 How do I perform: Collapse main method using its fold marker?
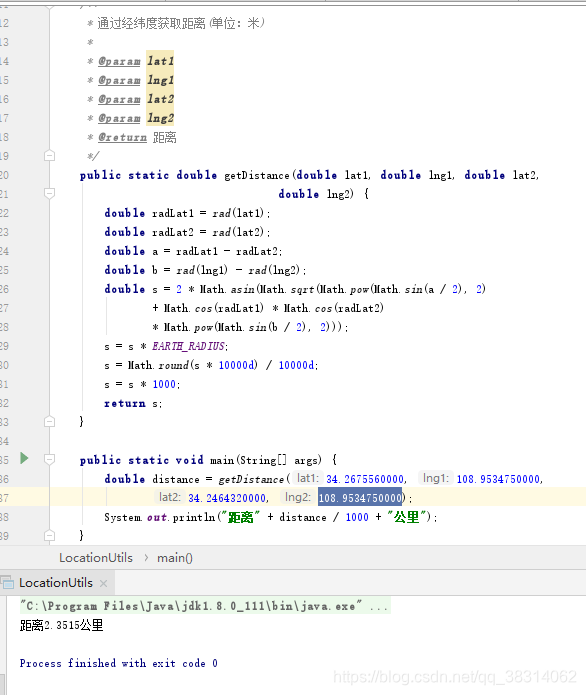pyautogui.click(x=49, y=460)
